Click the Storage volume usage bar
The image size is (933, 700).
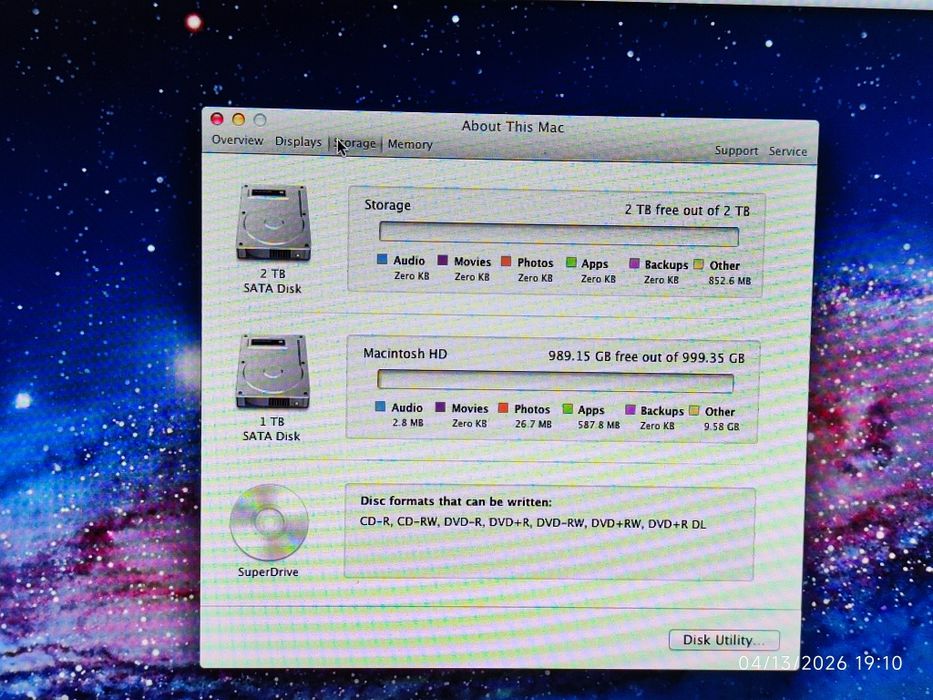pyautogui.click(x=559, y=234)
